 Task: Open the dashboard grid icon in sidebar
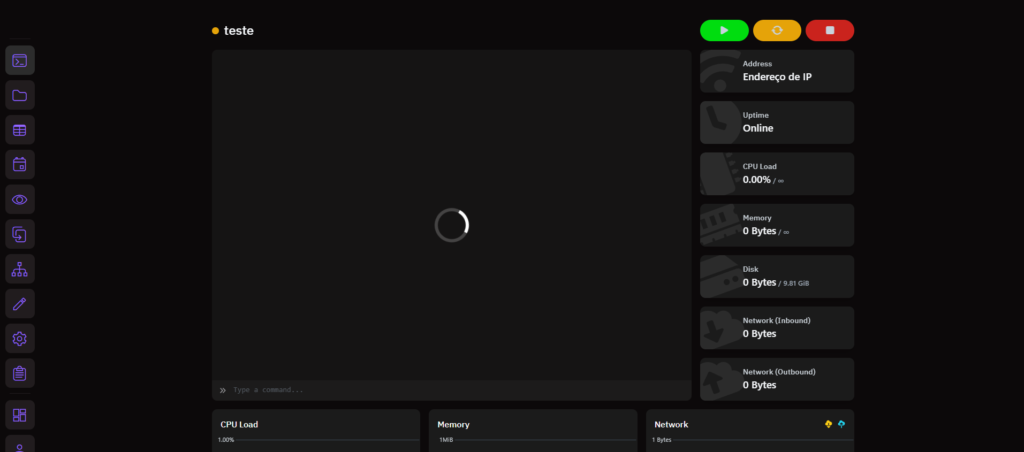click(20, 415)
